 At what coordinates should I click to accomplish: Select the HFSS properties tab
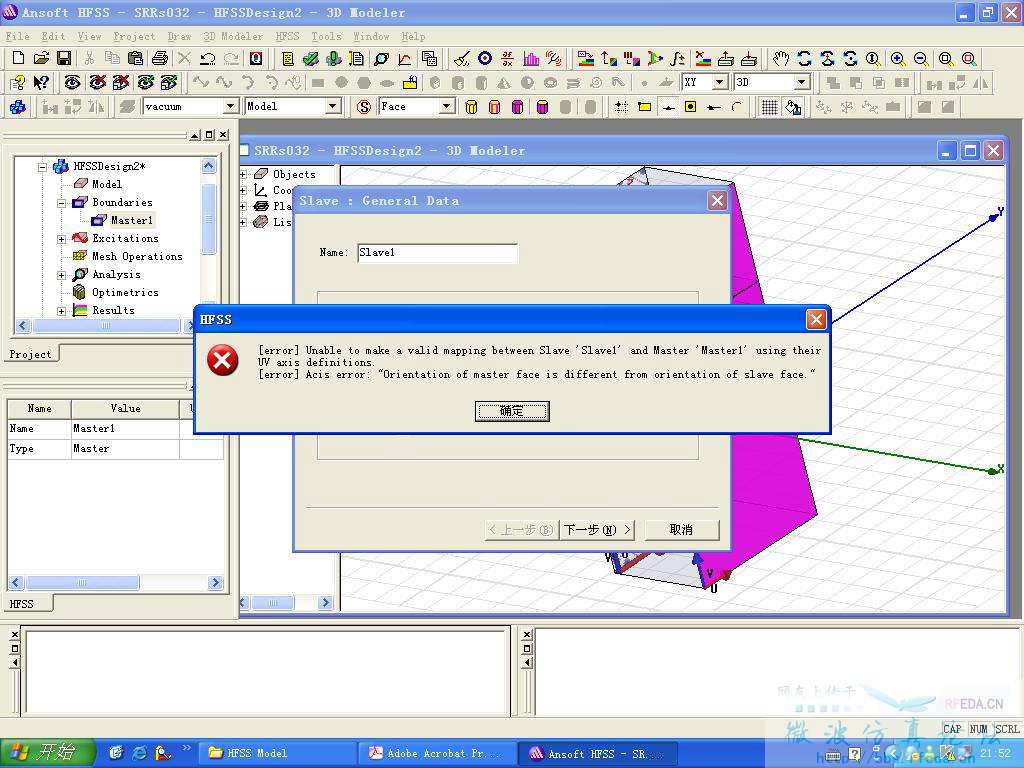point(22,604)
